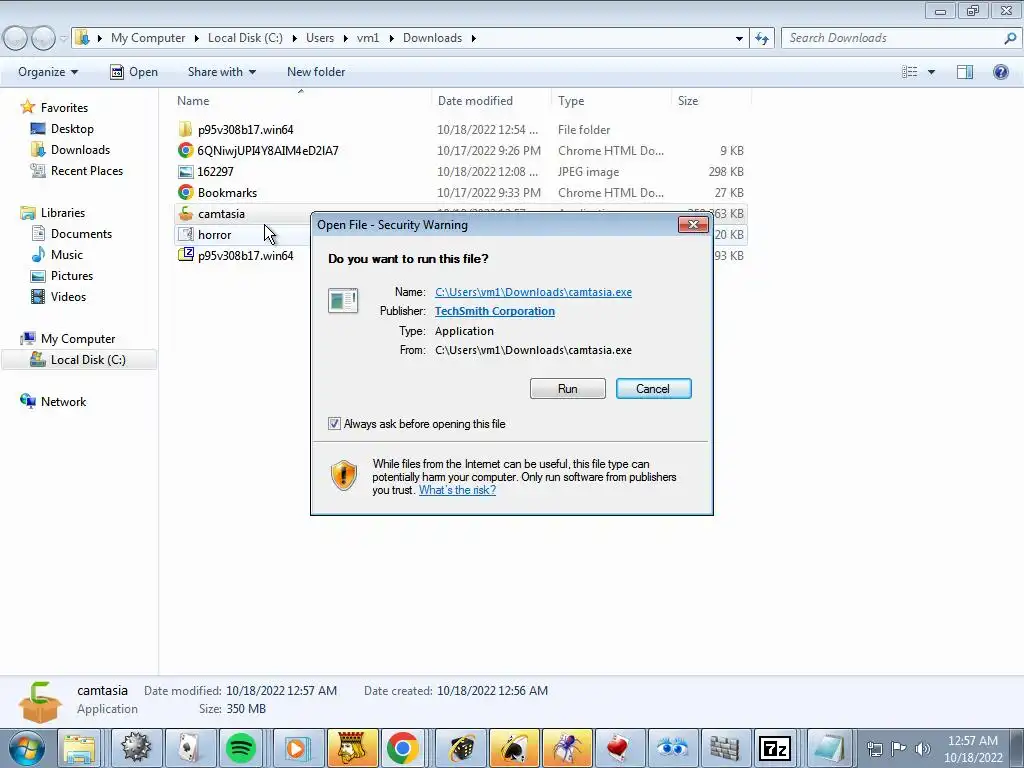Click Run in the security warning

[568, 389]
